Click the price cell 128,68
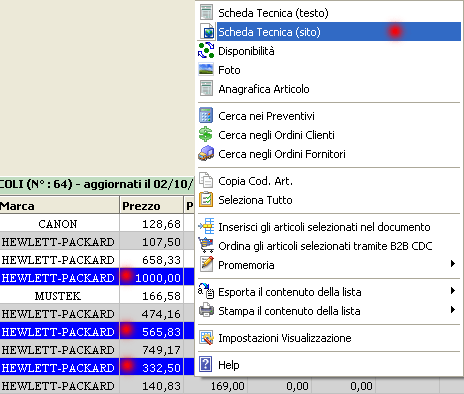The width and height of the screenshot is (464, 394). pos(151,223)
